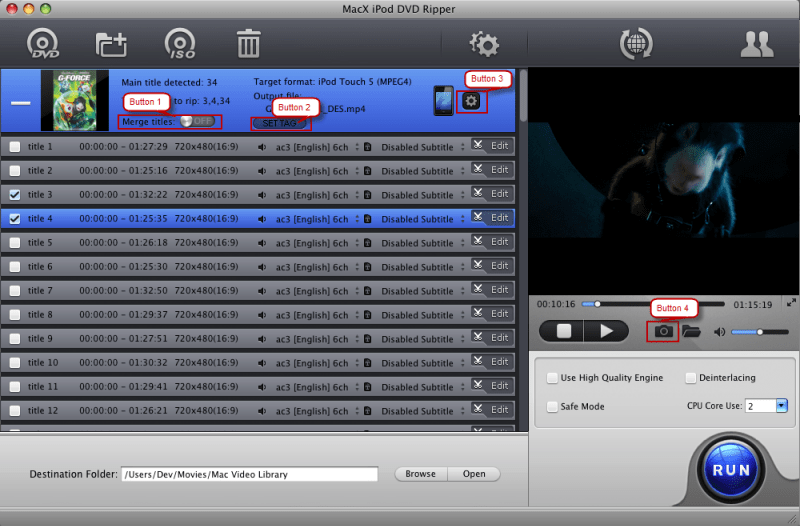Toggle the Merge titles switch
800x526 pixels.
click(197, 121)
